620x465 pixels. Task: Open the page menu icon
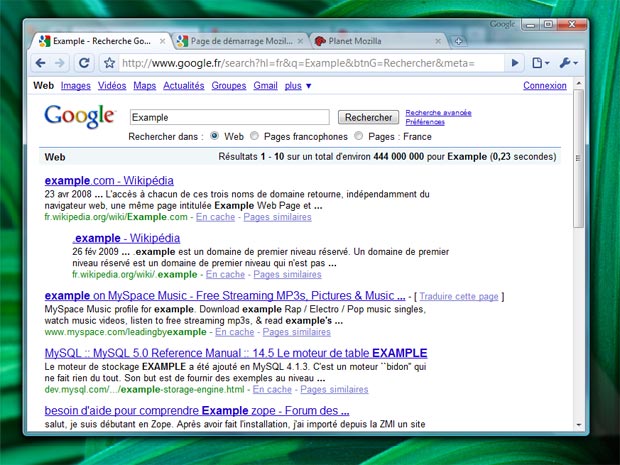[541, 63]
